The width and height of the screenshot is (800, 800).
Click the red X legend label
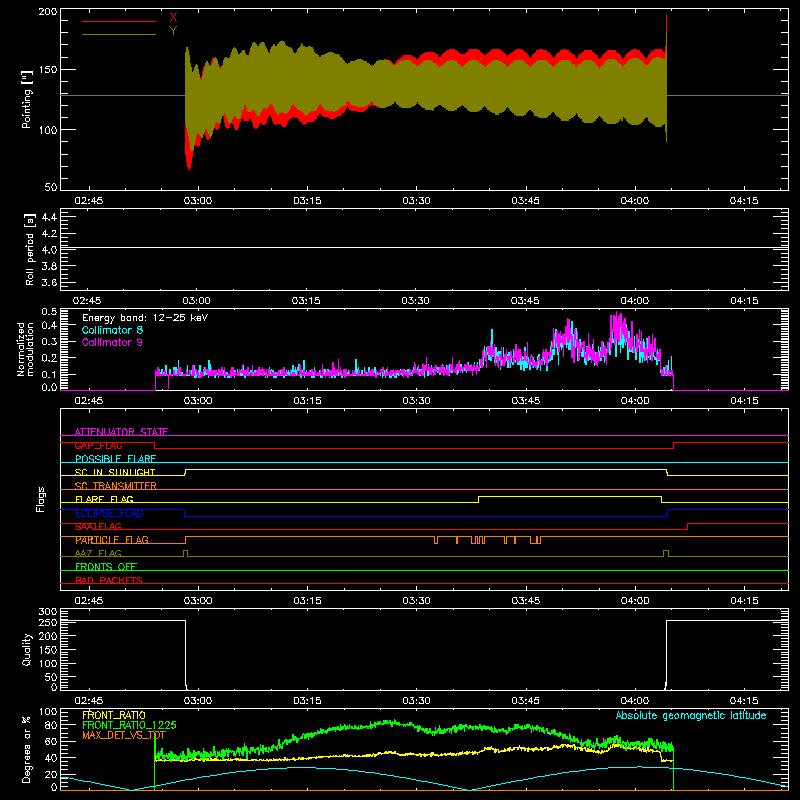pyautogui.click(x=173, y=17)
